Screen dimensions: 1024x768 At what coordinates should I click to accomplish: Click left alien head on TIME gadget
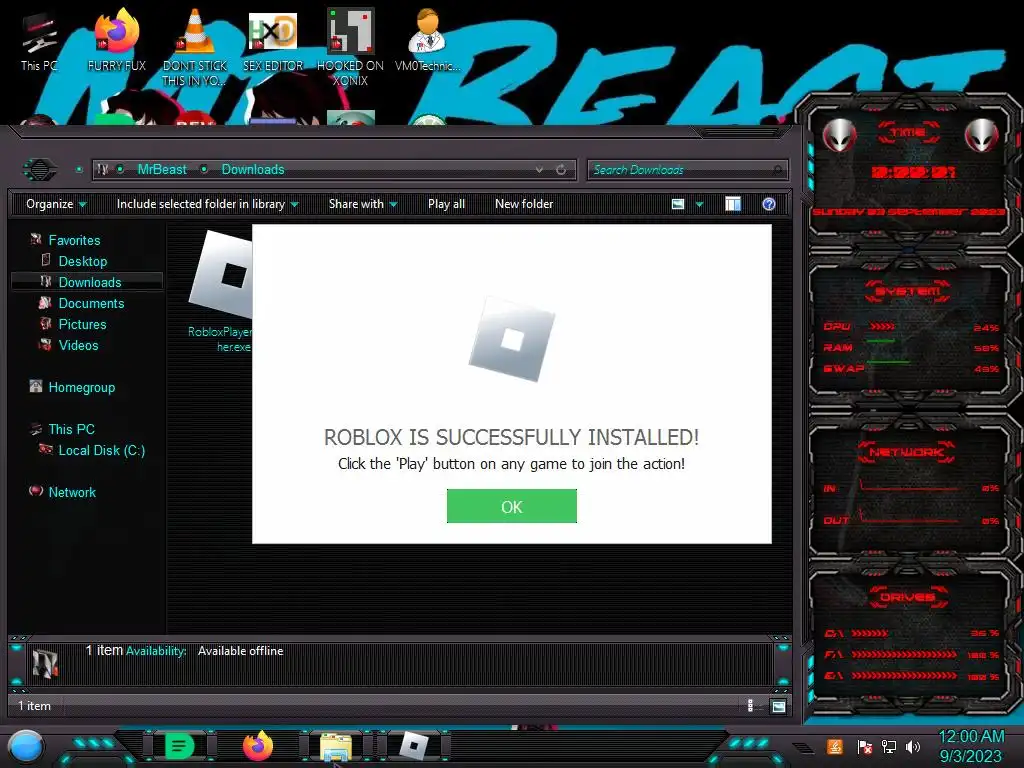(839, 135)
